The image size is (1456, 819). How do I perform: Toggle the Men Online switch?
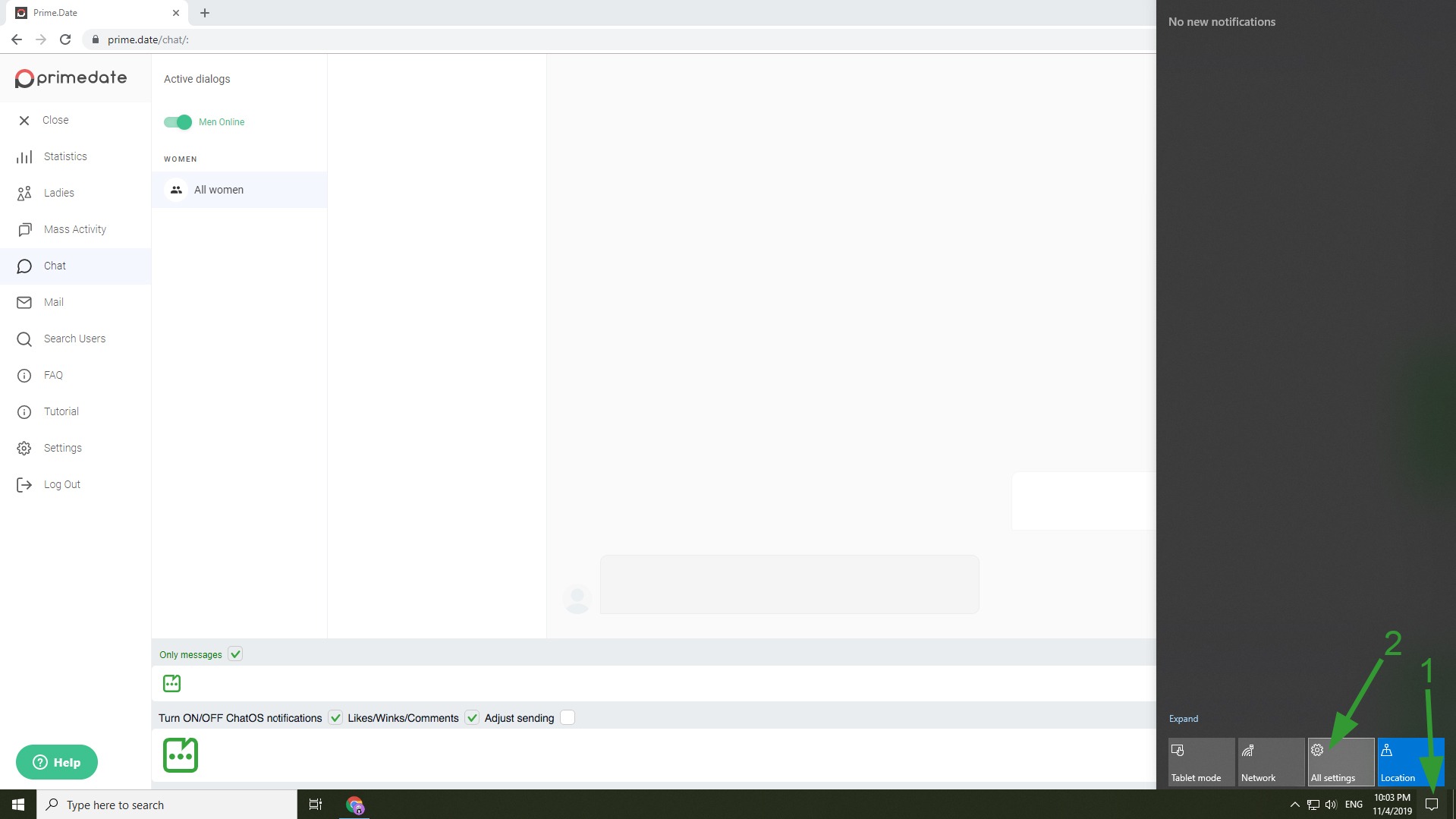coord(178,122)
